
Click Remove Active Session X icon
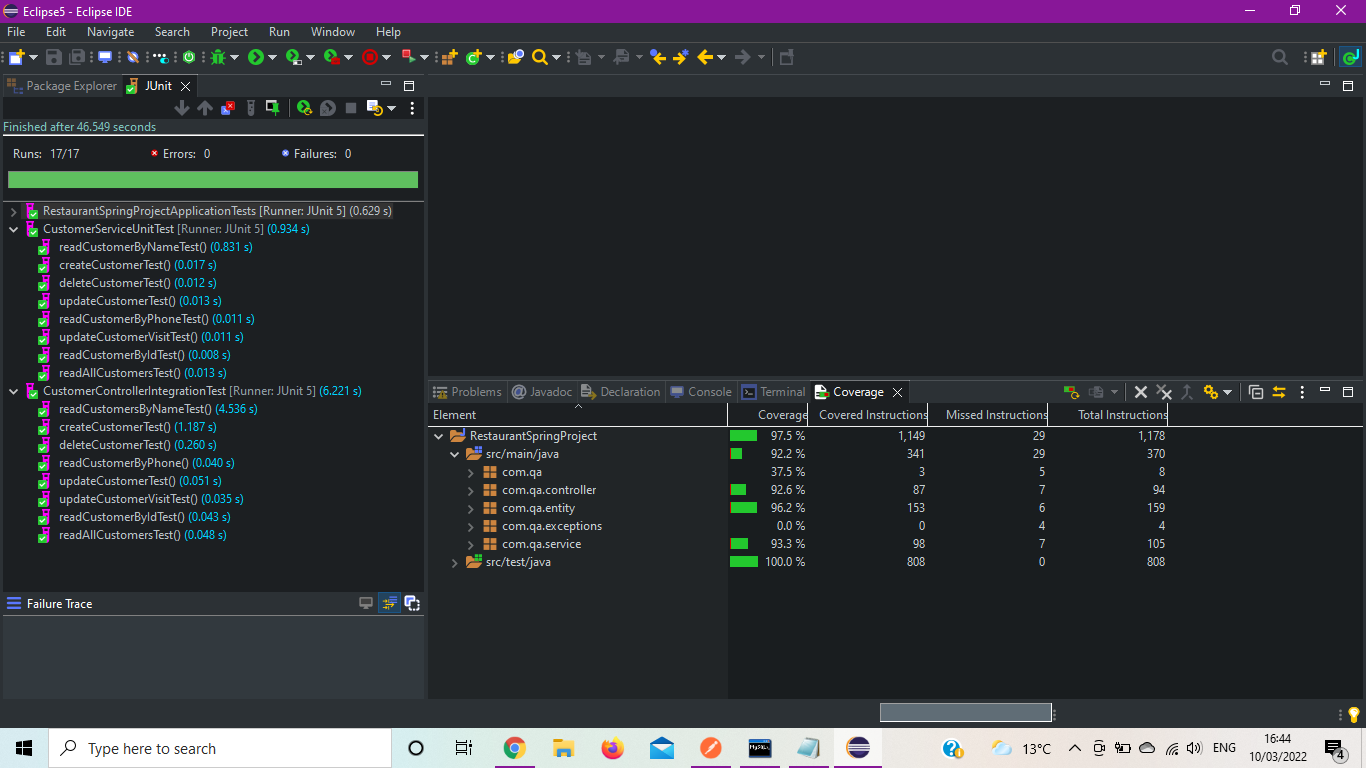click(1140, 392)
